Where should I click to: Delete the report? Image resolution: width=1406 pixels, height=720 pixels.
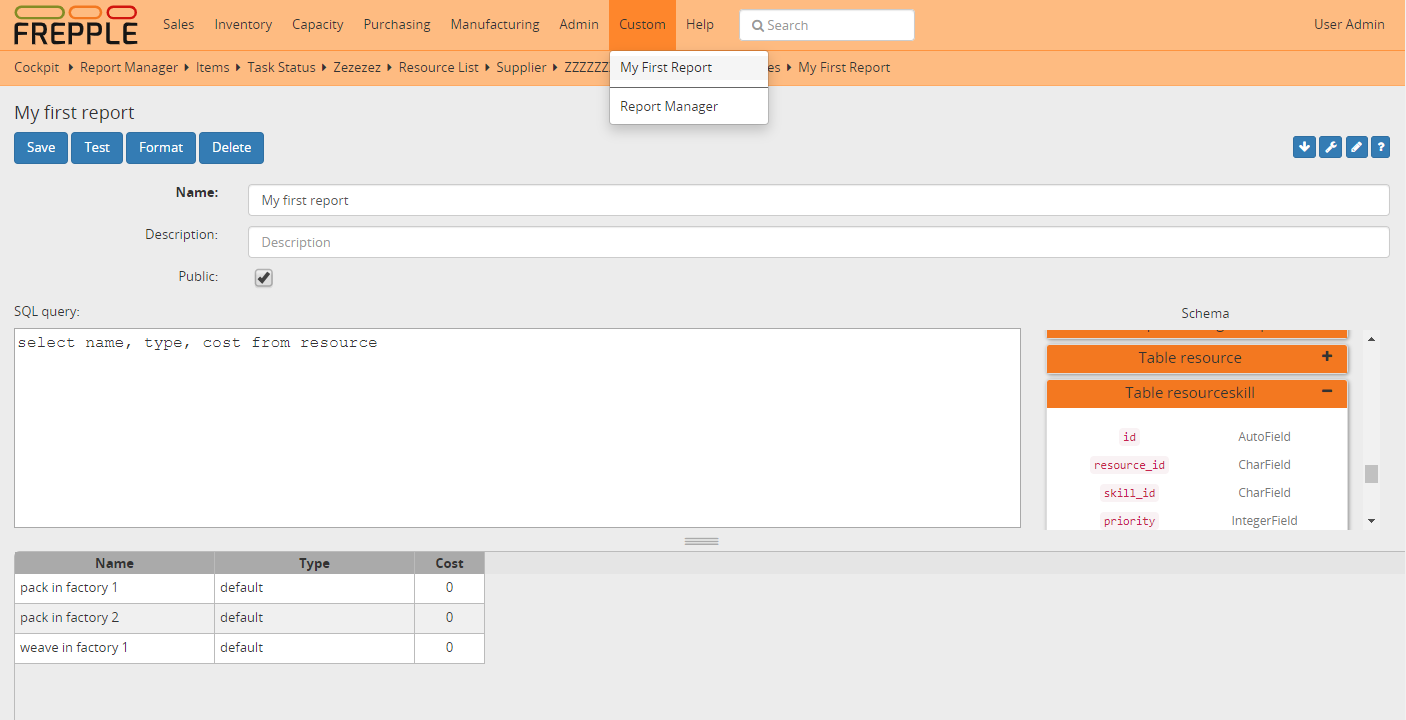coord(231,147)
